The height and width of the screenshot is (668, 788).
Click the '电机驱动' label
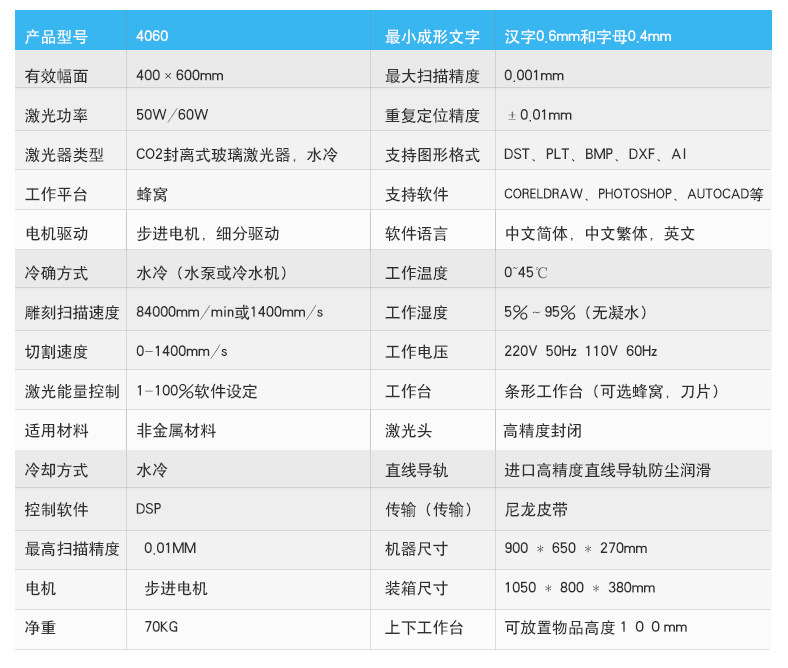point(56,234)
